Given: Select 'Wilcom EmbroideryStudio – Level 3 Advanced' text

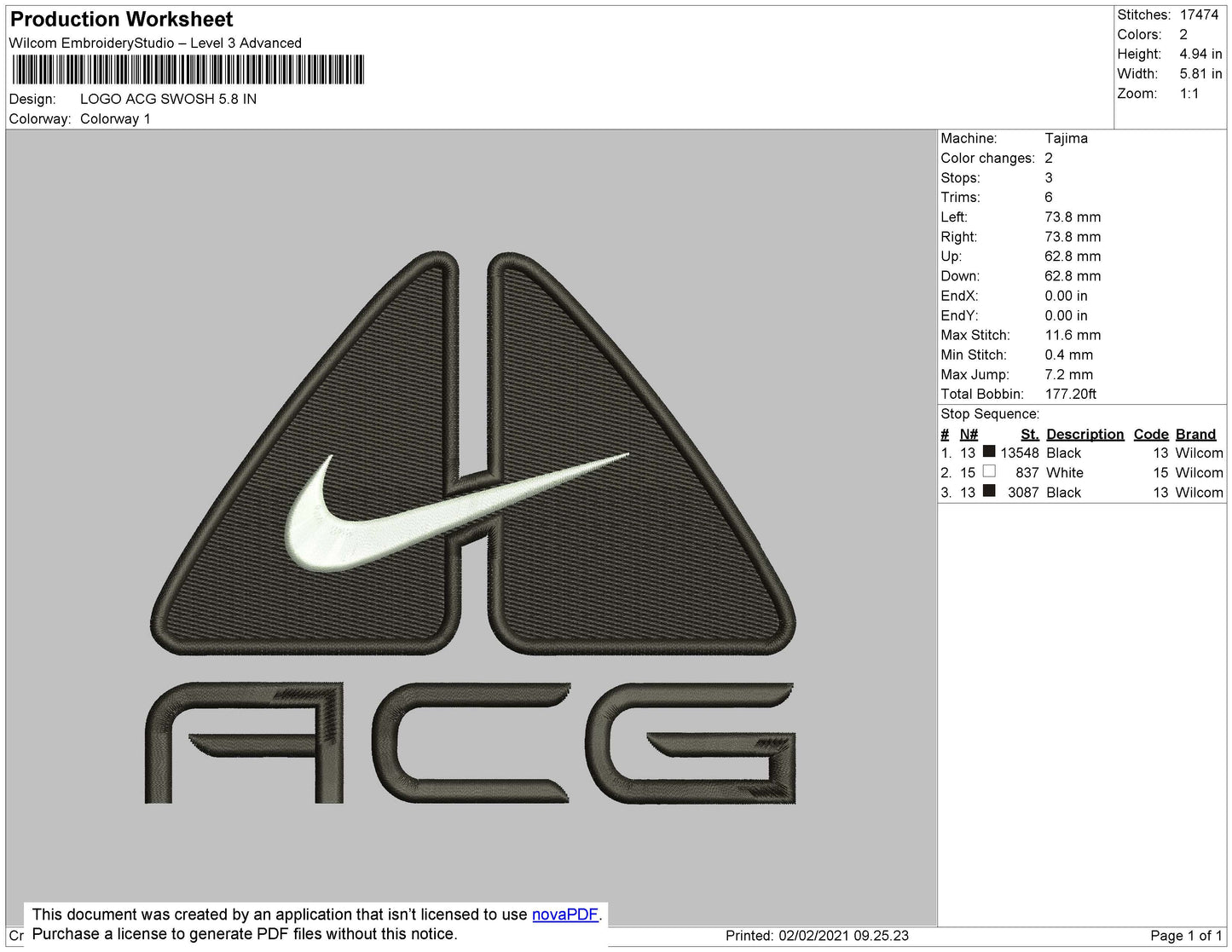Looking at the screenshot, I should point(155,43).
